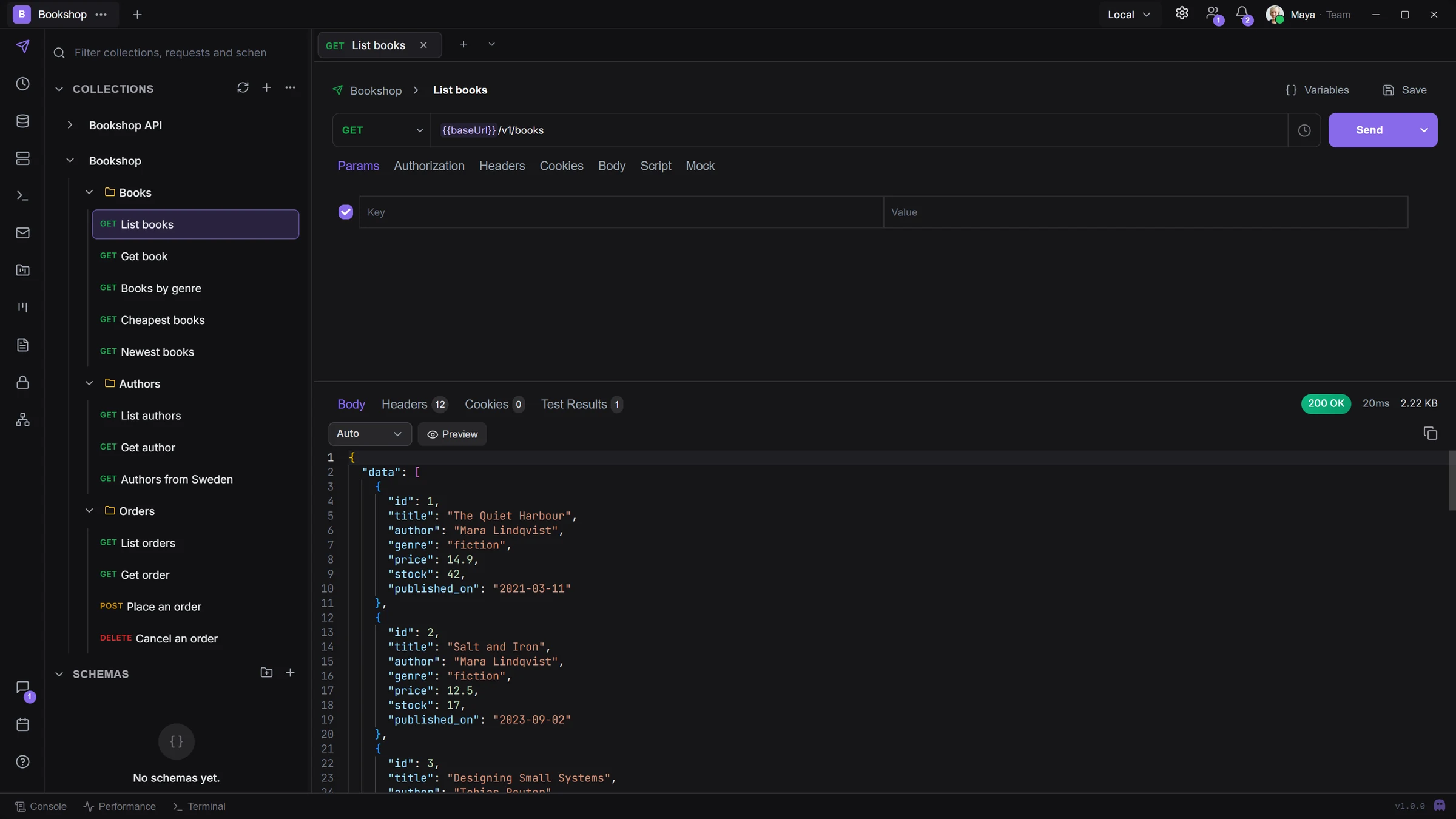1456x819 pixels.
Task: Open the Auto response format dropdown
Action: point(369,434)
